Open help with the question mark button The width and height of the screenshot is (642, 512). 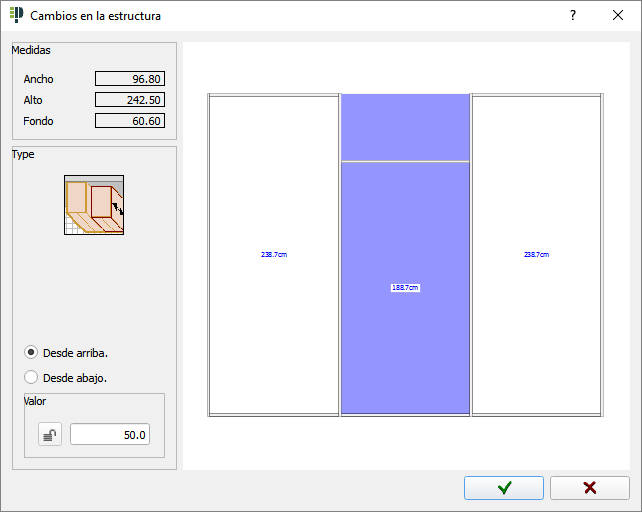click(x=573, y=16)
